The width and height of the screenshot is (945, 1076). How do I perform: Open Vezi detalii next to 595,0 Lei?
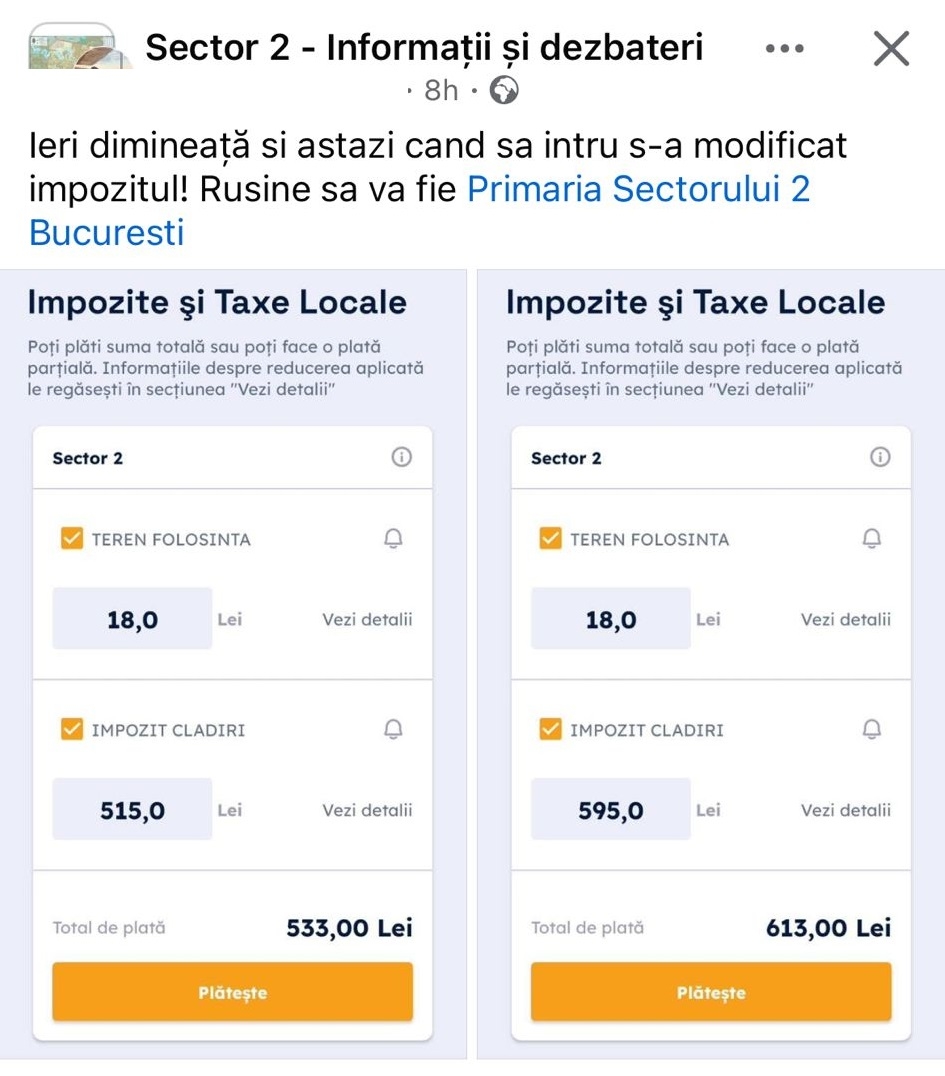click(x=845, y=811)
